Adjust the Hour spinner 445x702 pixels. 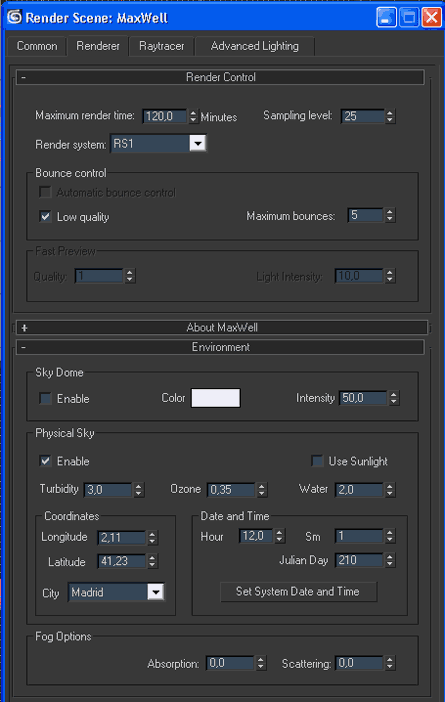click(x=280, y=536)
